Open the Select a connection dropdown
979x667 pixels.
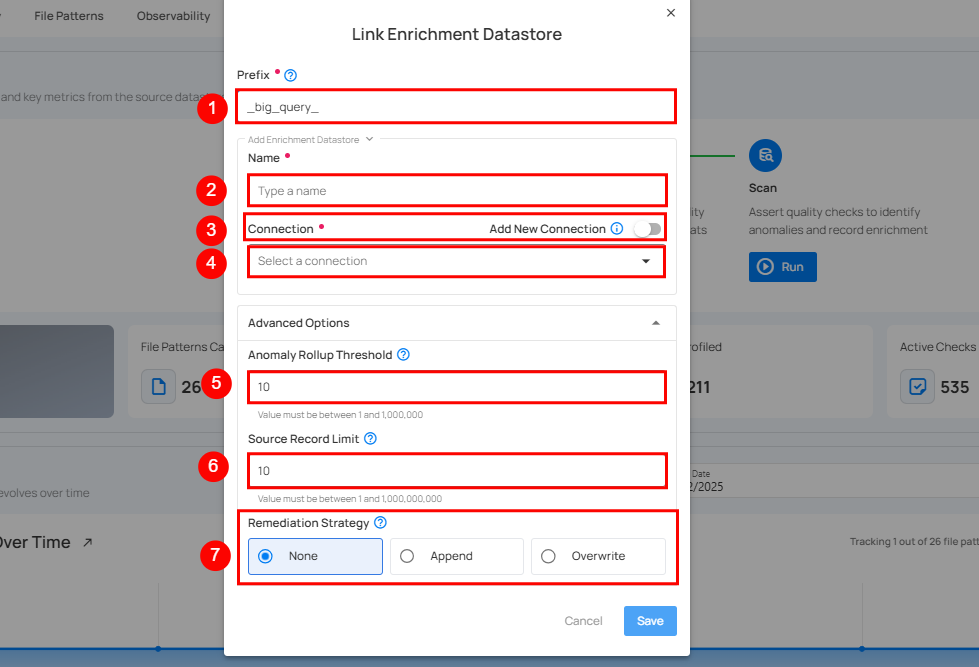[456, 261]
